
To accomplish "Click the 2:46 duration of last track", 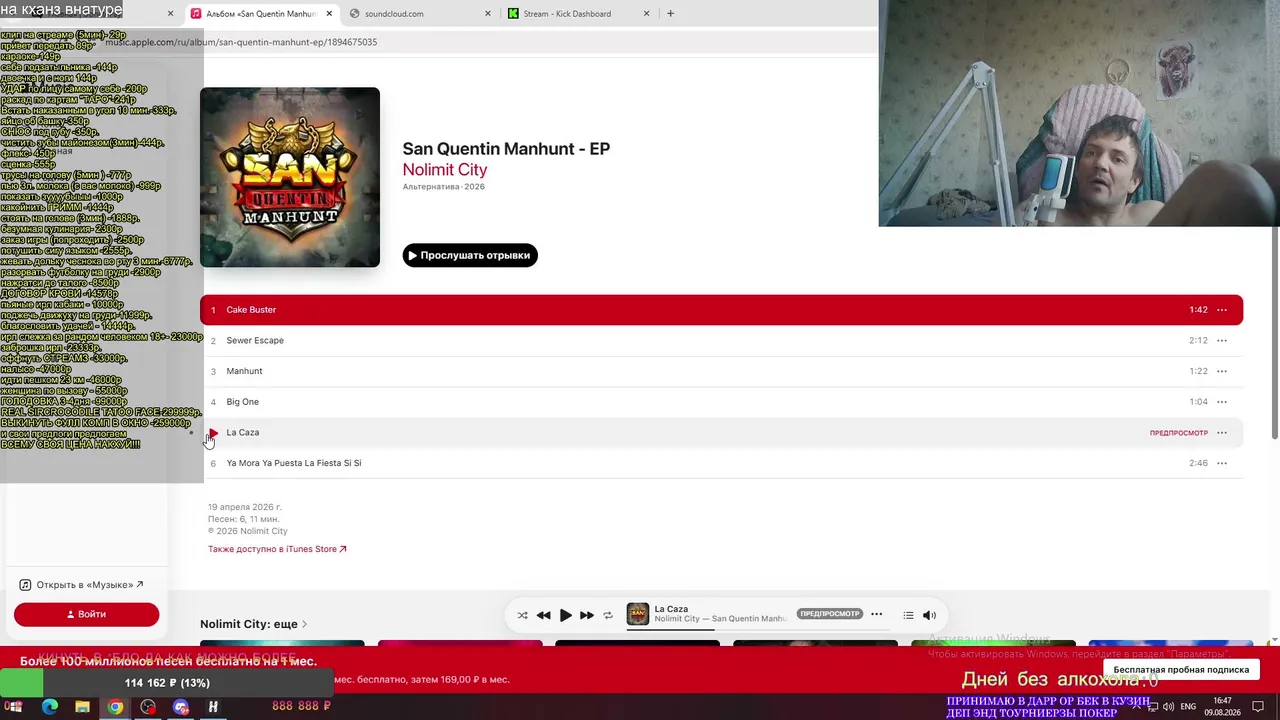I will coord(1198,463).
